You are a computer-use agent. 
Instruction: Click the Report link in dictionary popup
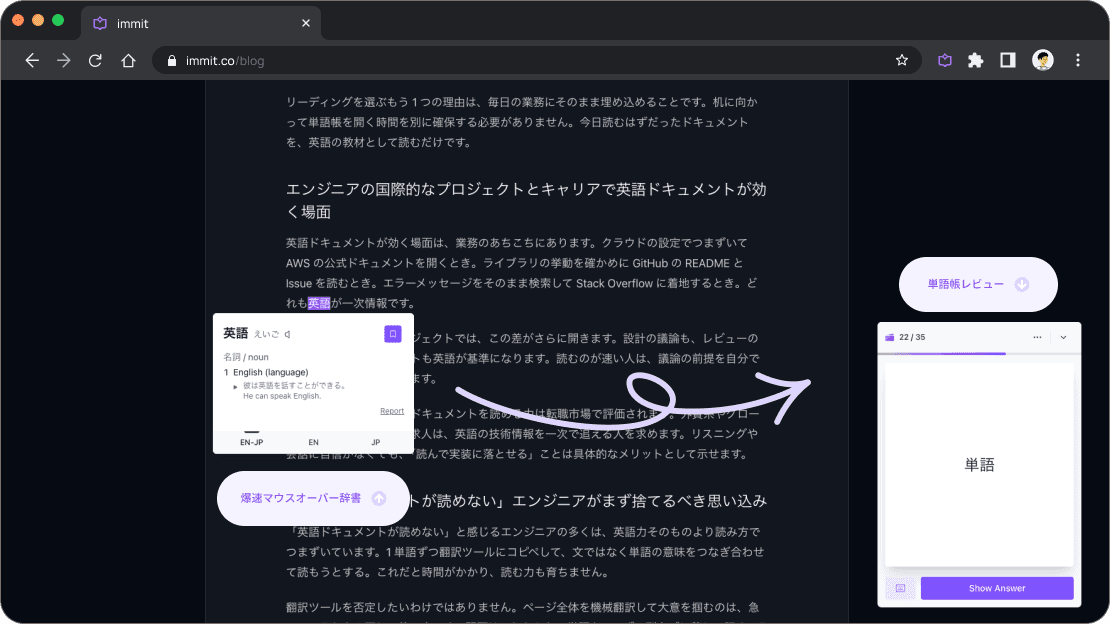click(x=391, y=411)
